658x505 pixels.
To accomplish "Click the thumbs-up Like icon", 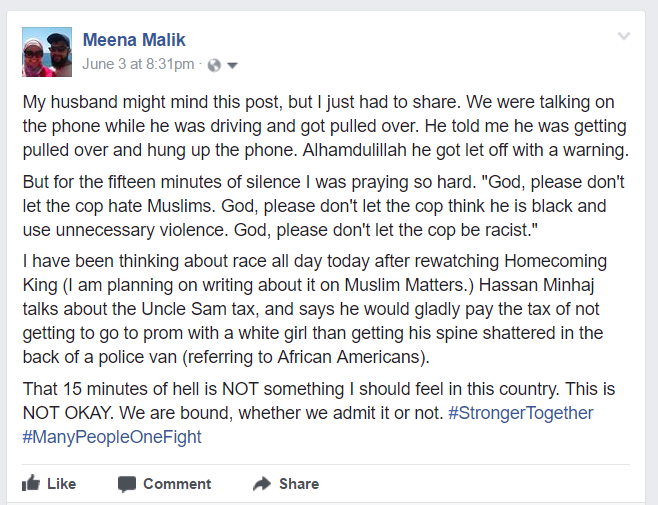I will pyautogui.click(x=31, y=484).
